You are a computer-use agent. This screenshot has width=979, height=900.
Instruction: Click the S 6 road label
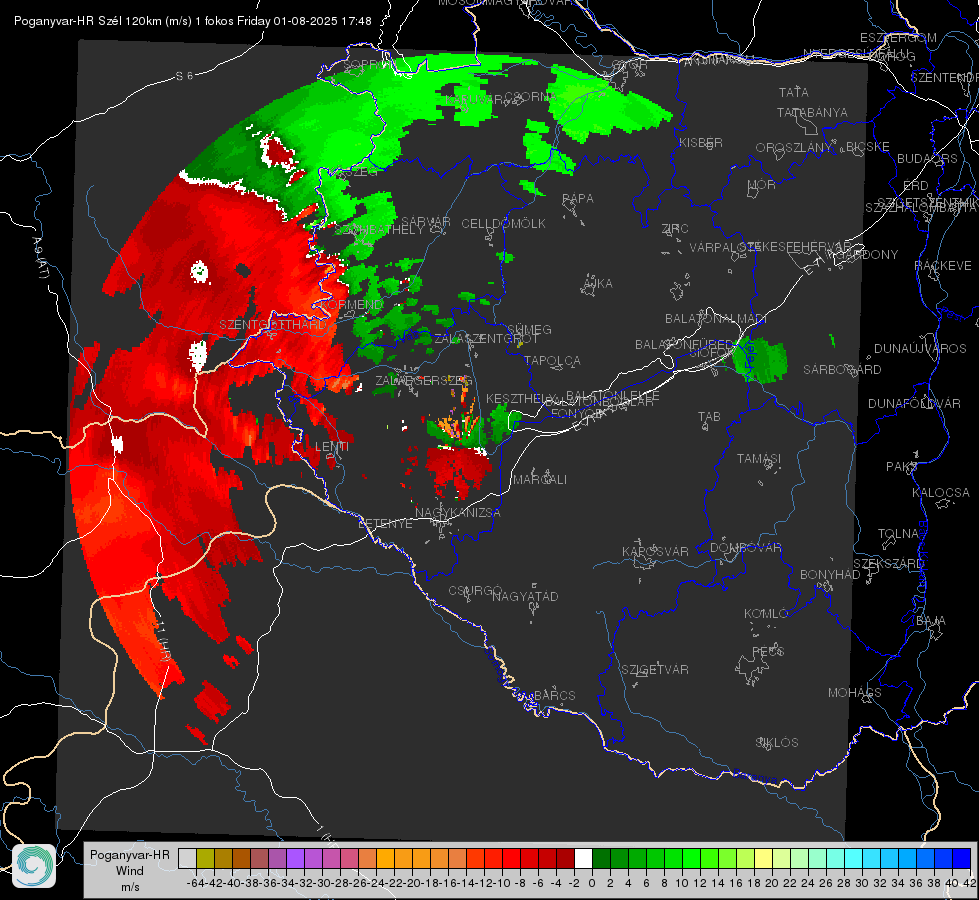point(184,76)
